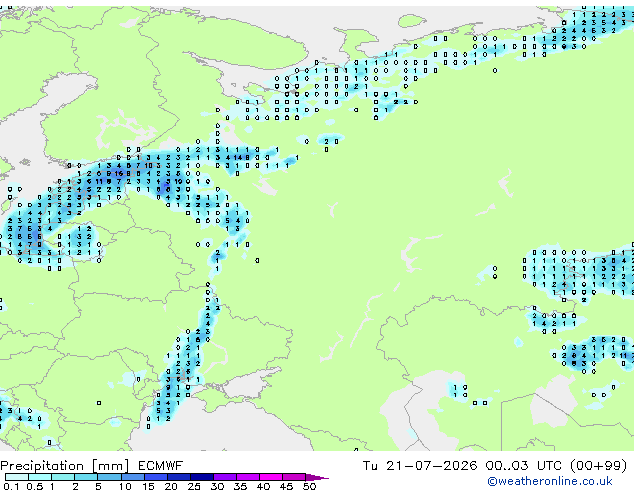Click the legend label '10'
This screenshot has height=490, width=634.
pyautogui.click(x=125, y=486)
